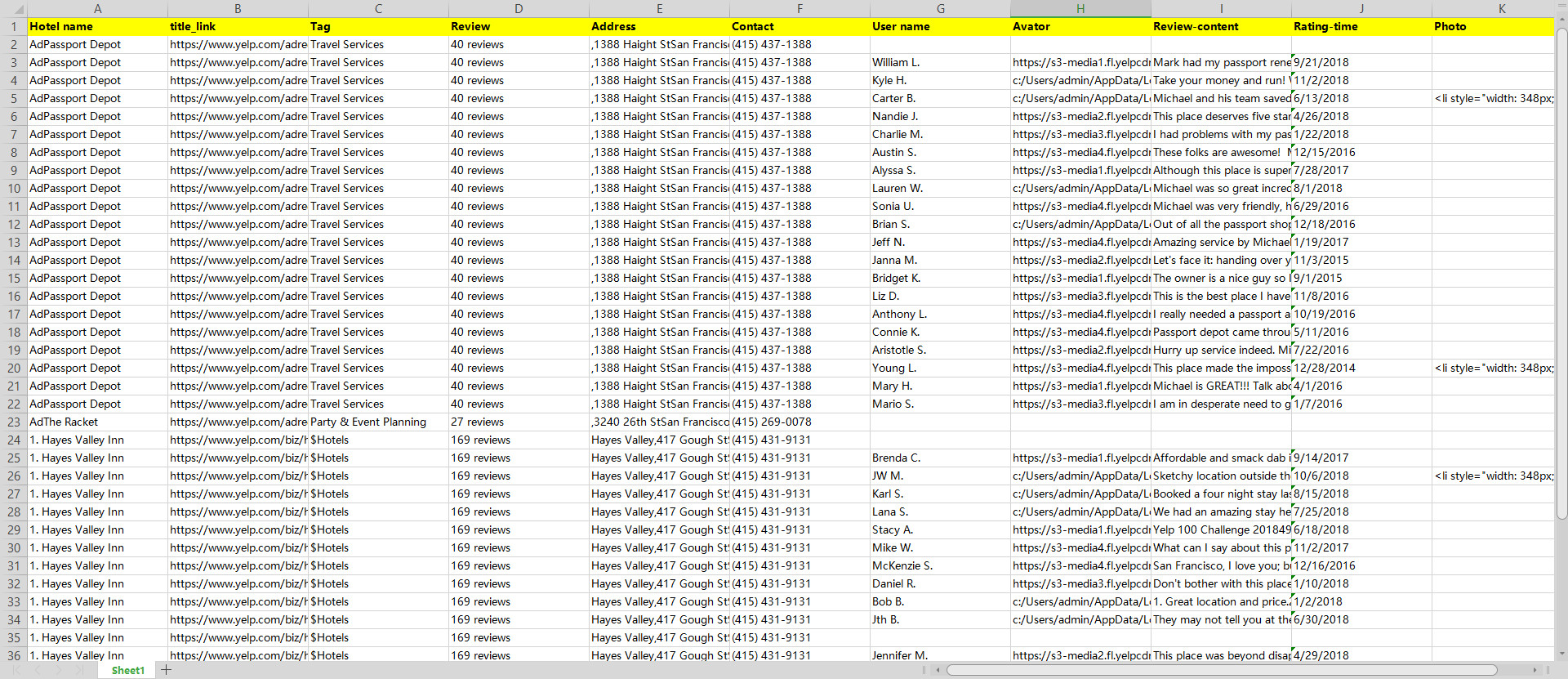Viewport: 1568px width, 679px height.
Task: Click the vertical scrollbar down arrow
Action: pyautogui.click(x=1561, y=654)
